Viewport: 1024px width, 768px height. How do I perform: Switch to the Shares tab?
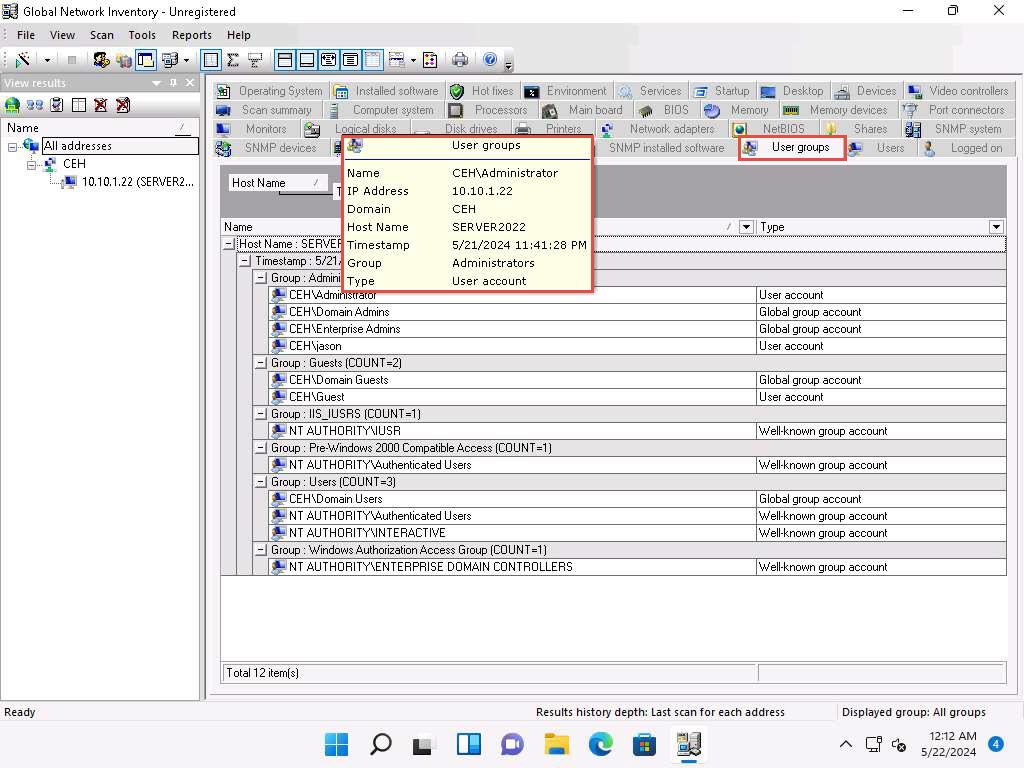coord(869,129)
